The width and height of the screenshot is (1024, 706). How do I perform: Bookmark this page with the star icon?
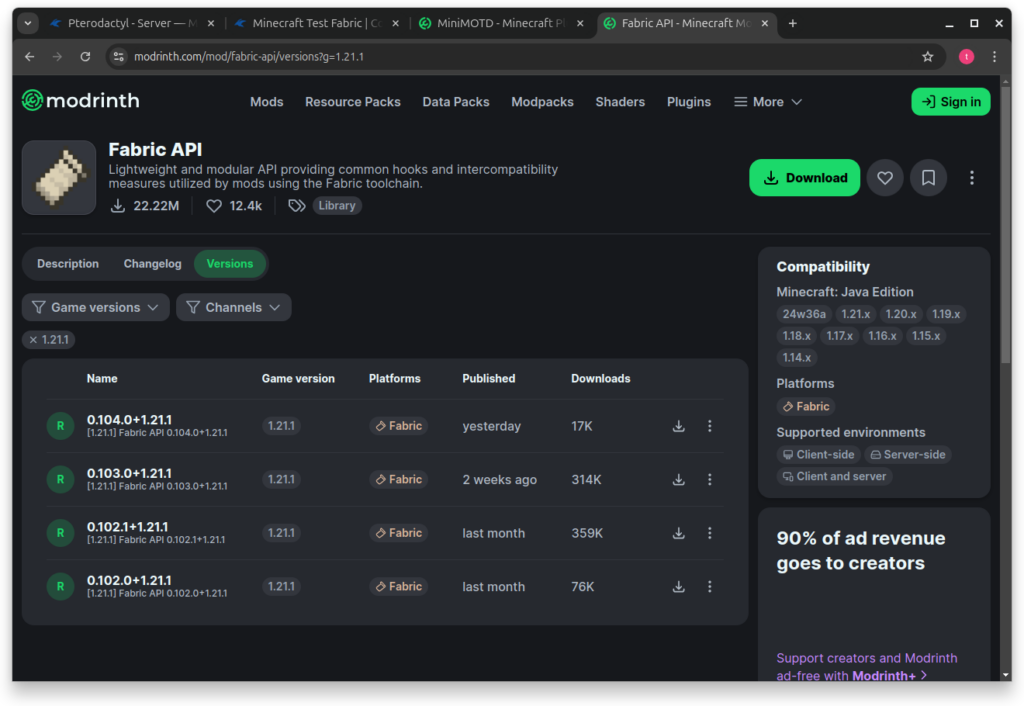tap(927, 57)
